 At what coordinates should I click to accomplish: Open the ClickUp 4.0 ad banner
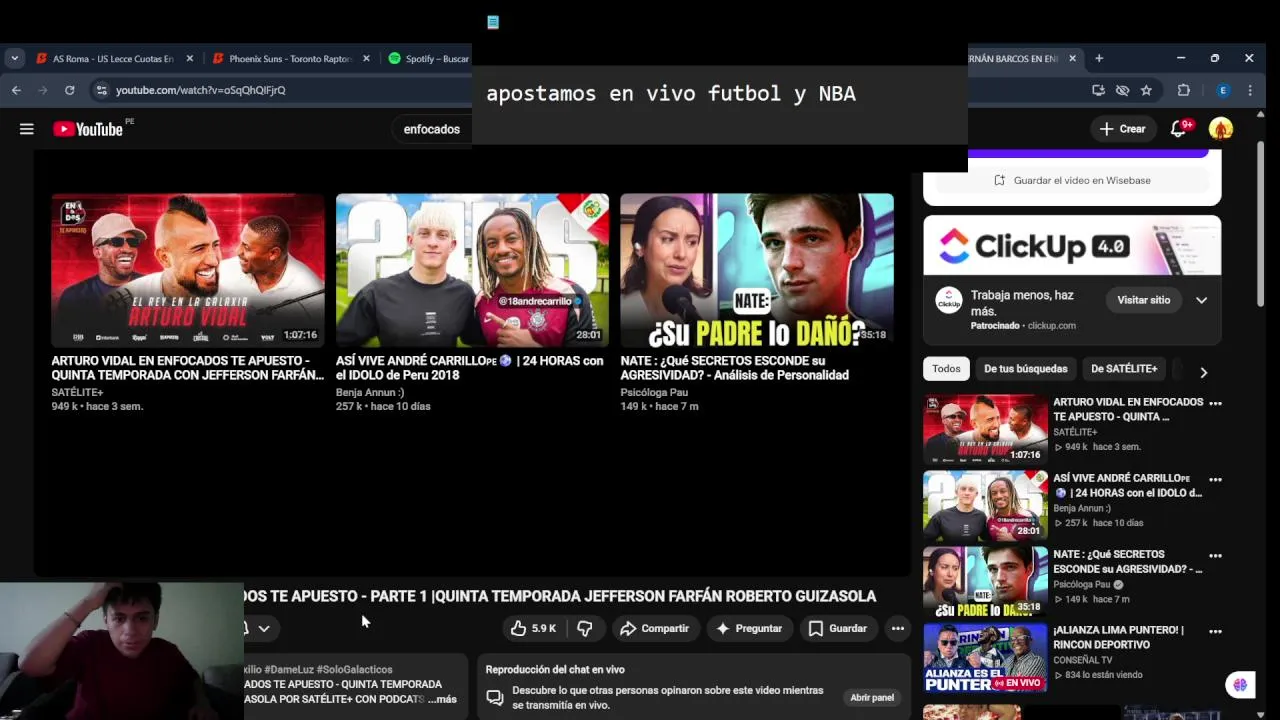(1072, 246)
